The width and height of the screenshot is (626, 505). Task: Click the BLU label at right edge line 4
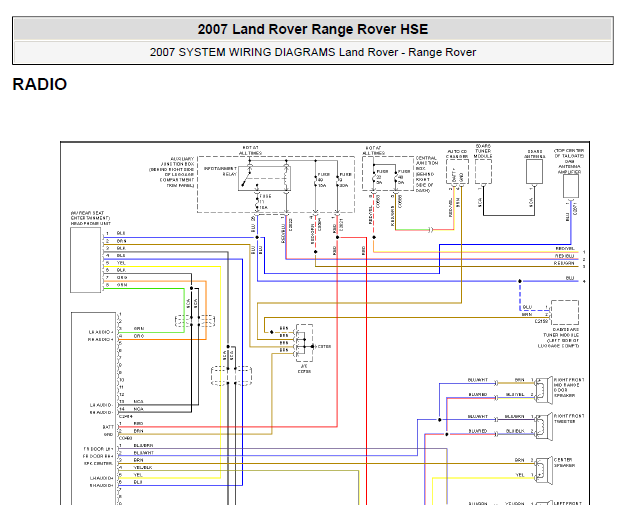570,278
